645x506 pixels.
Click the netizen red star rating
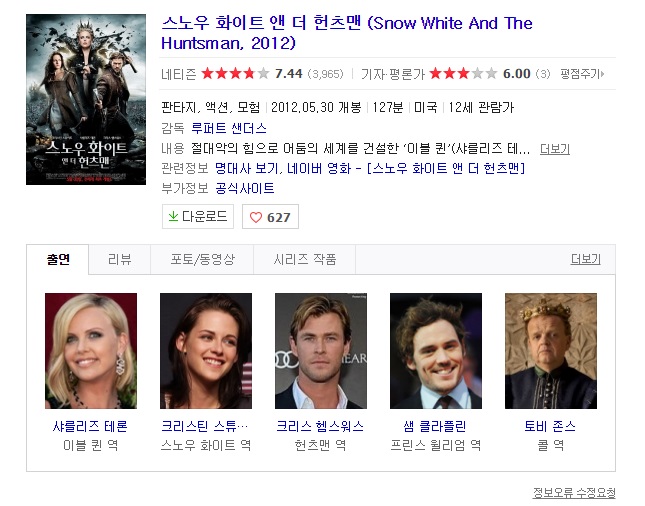pos(235,74)
